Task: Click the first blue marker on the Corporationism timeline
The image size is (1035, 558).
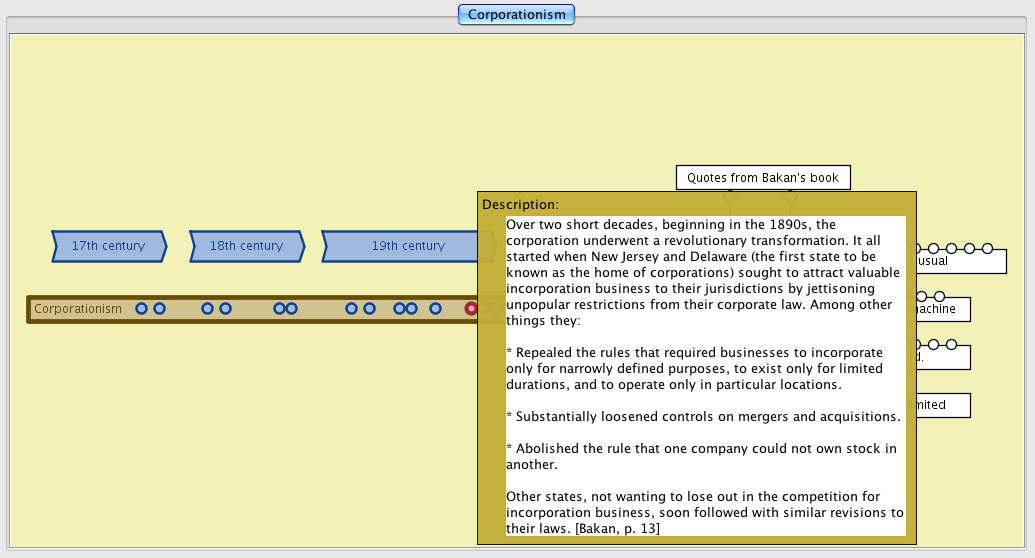Action: pos(142,309)
